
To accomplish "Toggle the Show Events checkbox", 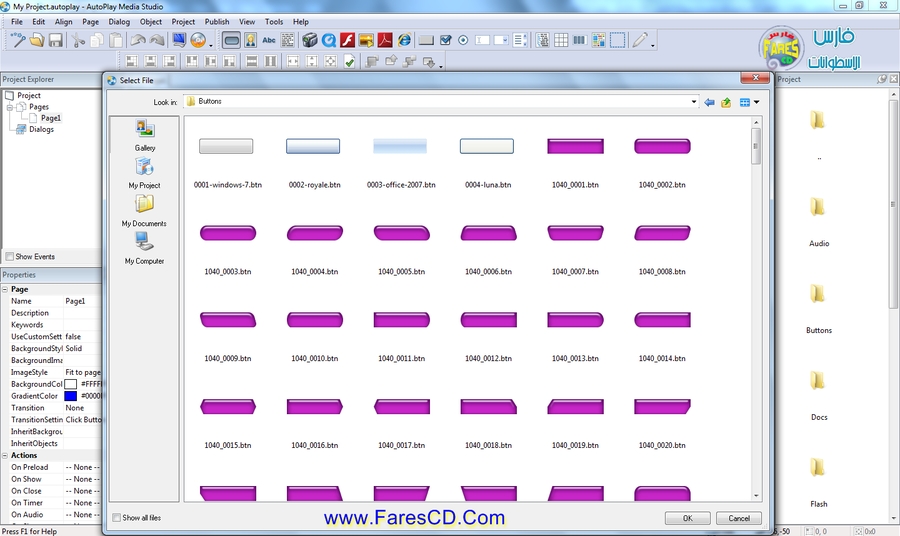I will [9, 257].
